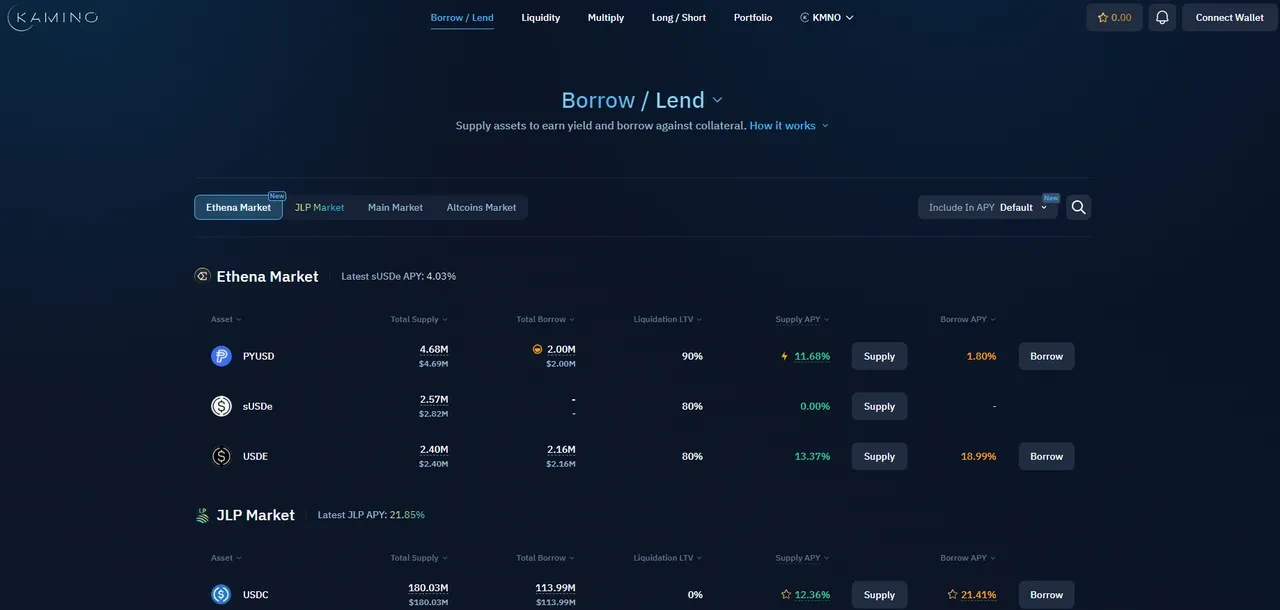1280x610 pixels.
Task: Click PYUSD total supply 4.68M
Action: 434,349
